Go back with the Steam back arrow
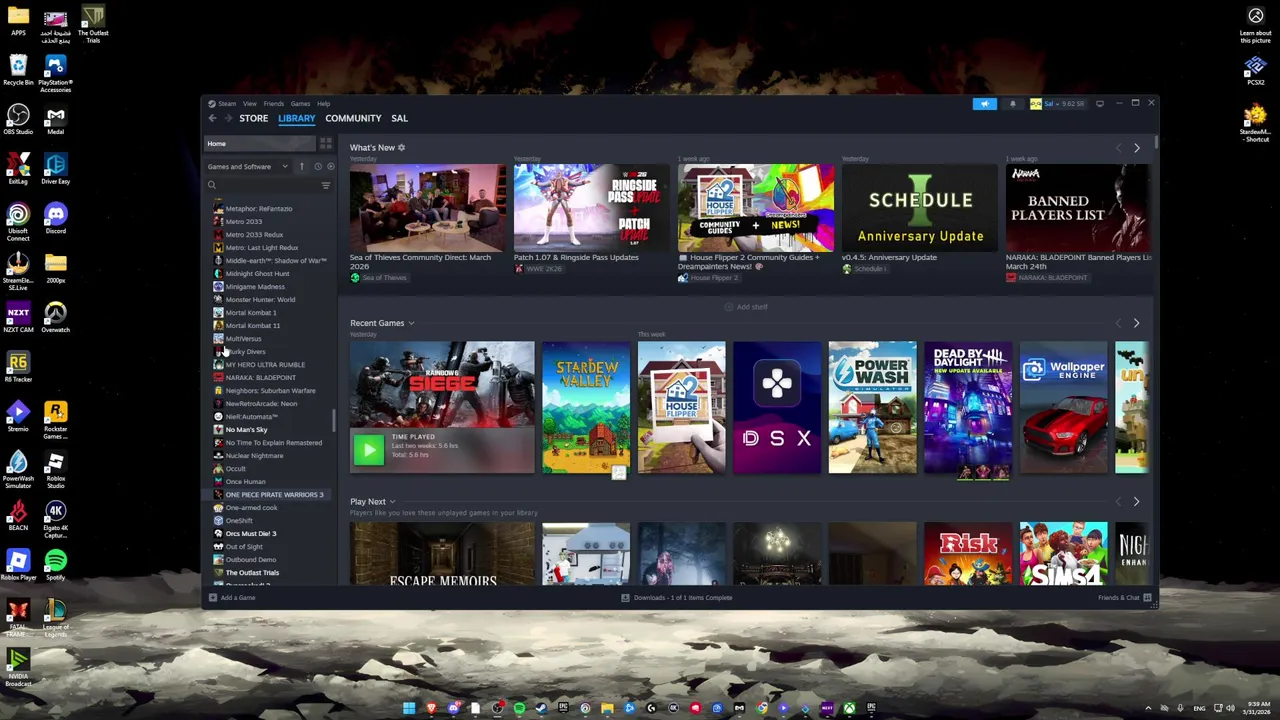1280x720 pixels. point(212,118)
